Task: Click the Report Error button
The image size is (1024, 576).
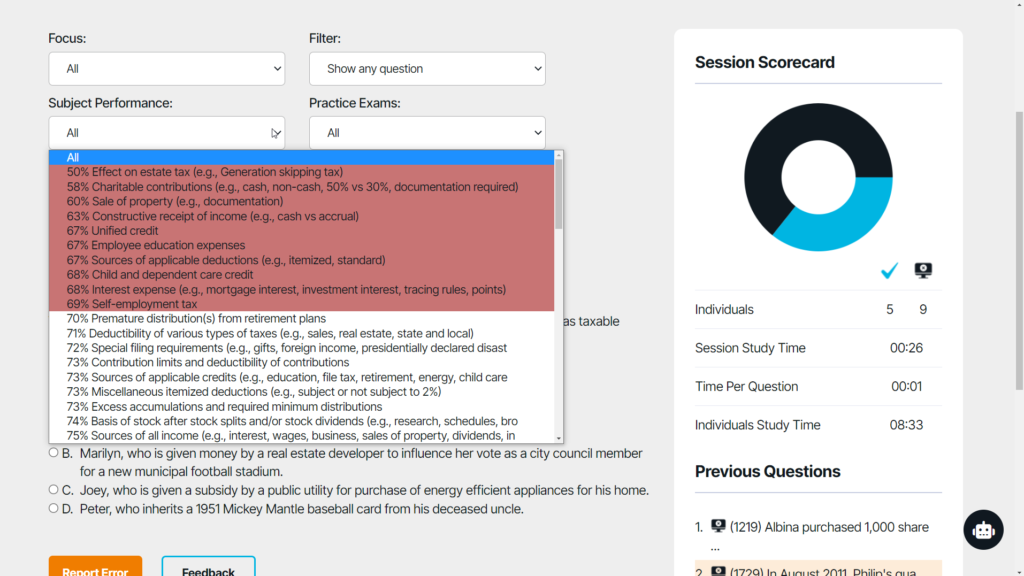Action: pyautogui.click(x=95, y=570)
